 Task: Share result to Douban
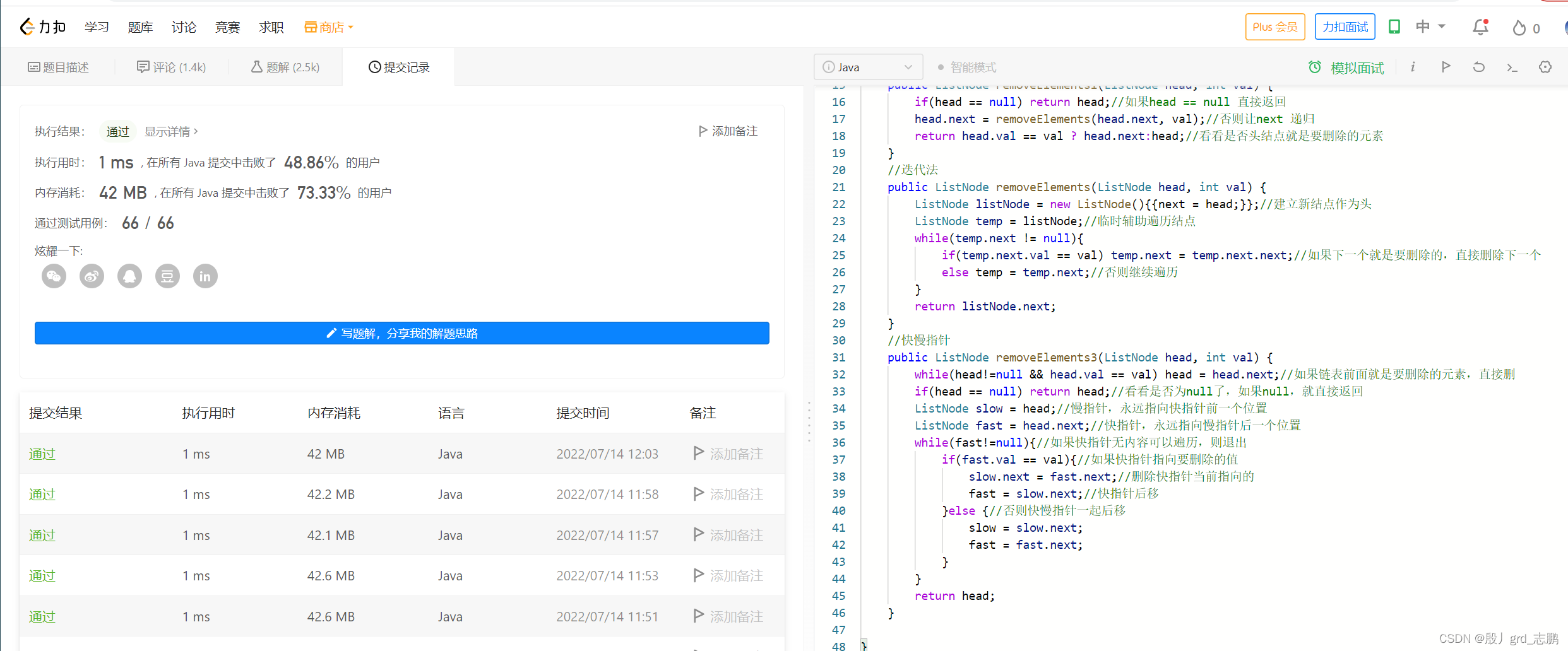tap(167, 276)
